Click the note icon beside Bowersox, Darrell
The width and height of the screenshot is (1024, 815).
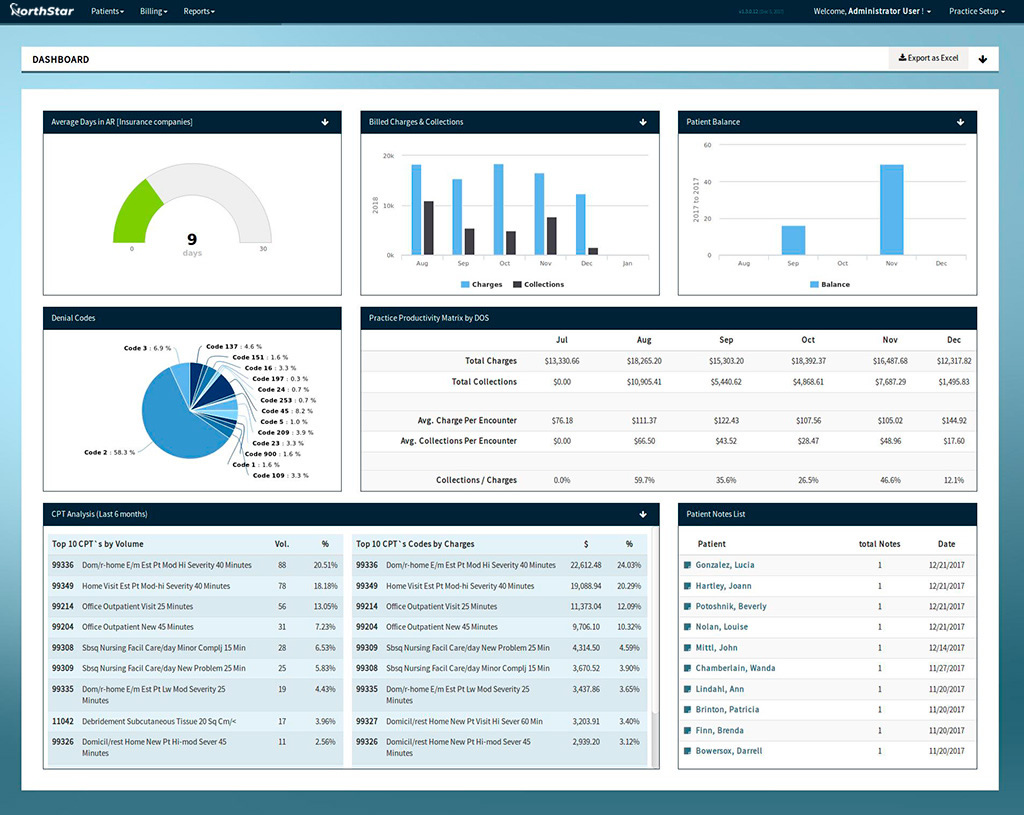(x=687, y=751)
